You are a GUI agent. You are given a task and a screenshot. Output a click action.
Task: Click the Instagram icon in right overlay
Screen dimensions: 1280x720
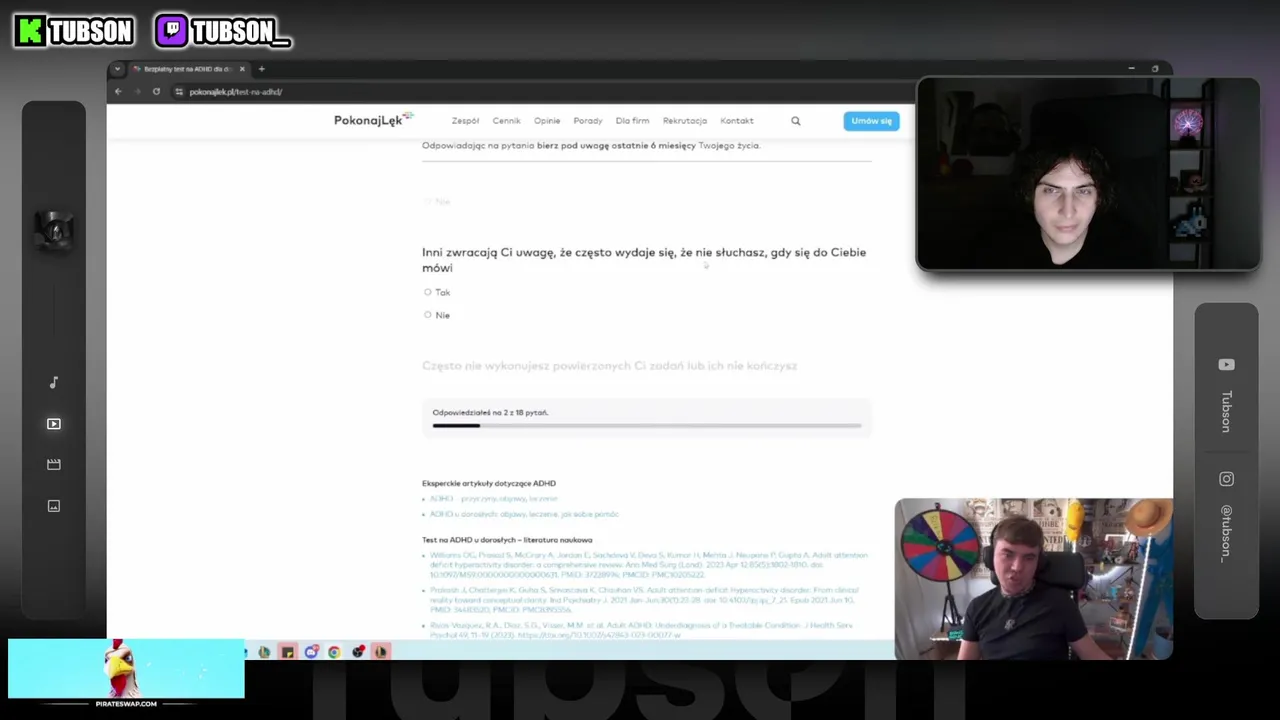pyautogui.click(x=1226, y=479)
